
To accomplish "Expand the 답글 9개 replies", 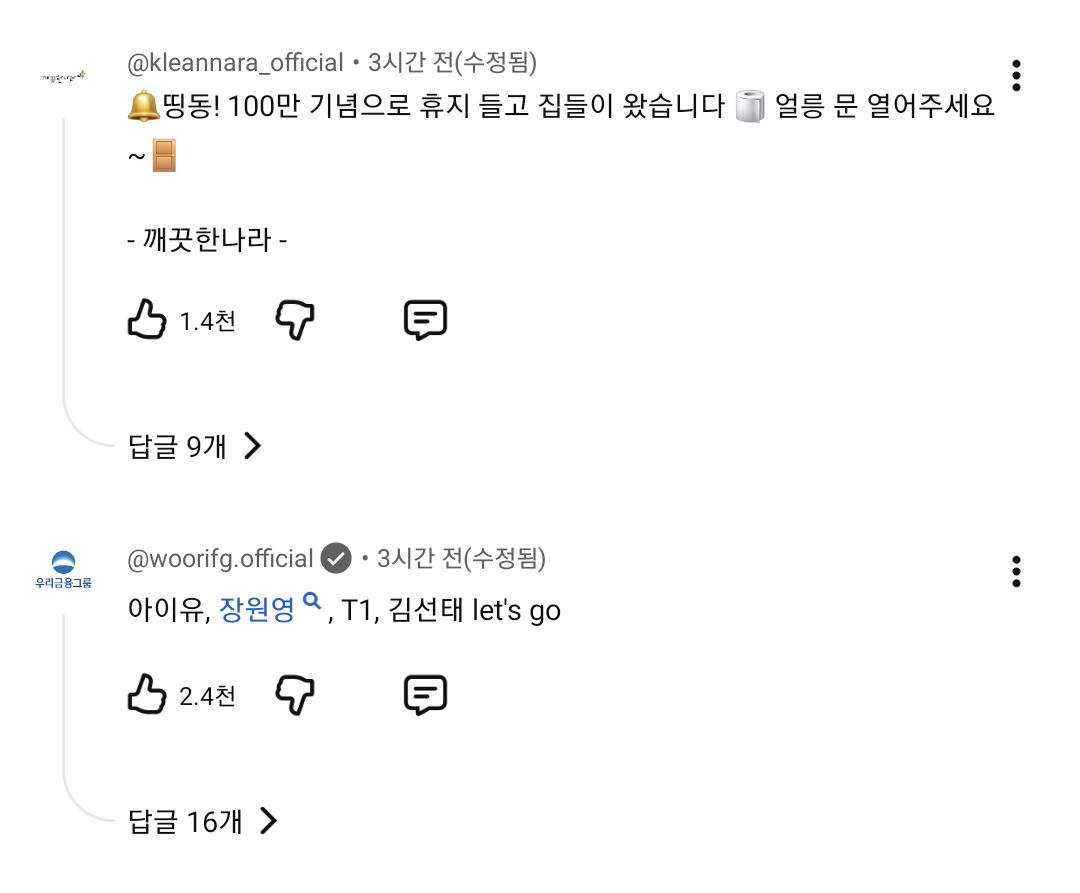I will tap(195, 446).
